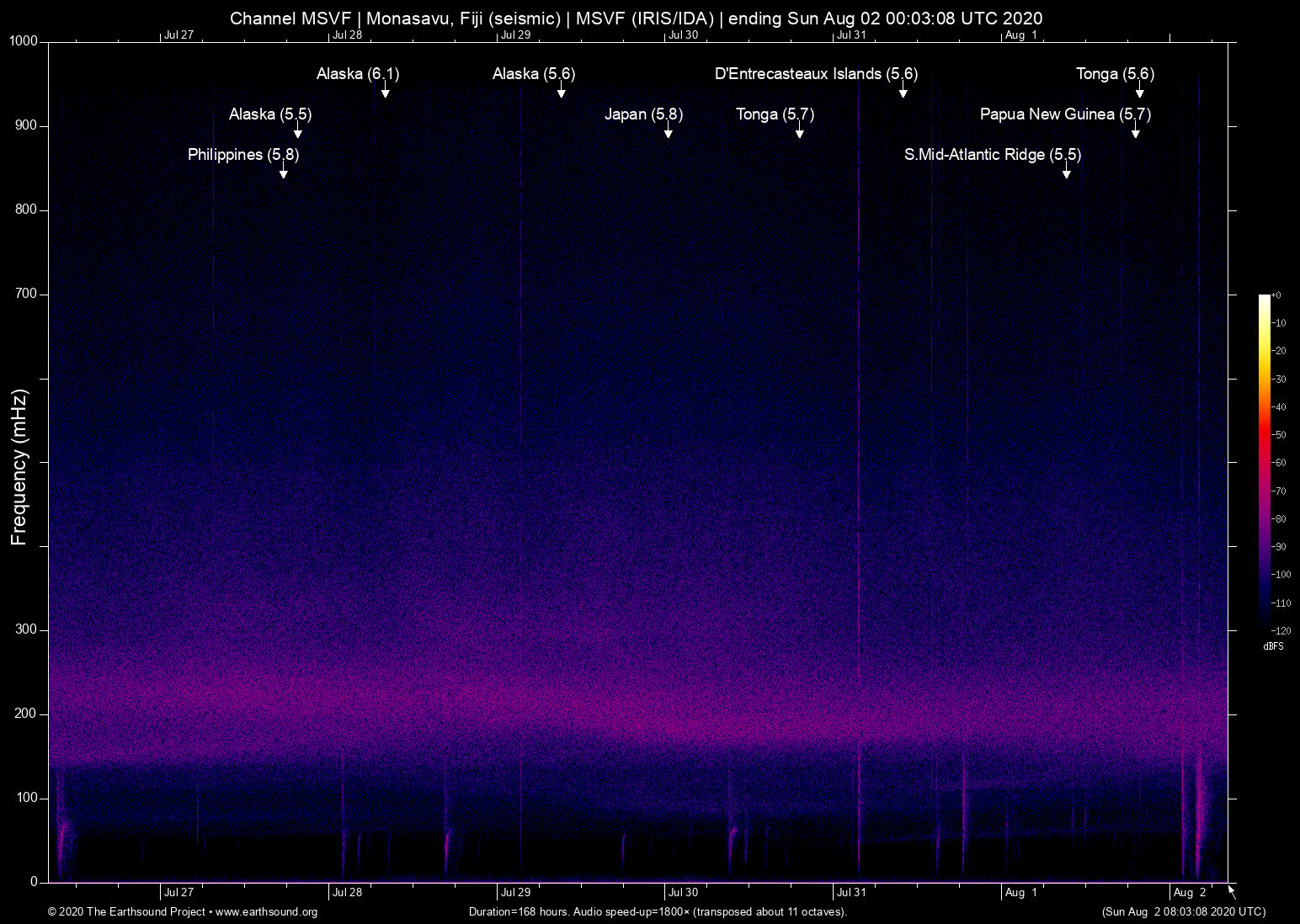Click the -110 value on the color scale
The width and height of the screenshot is (1300, 924).
click(1281, 603)
